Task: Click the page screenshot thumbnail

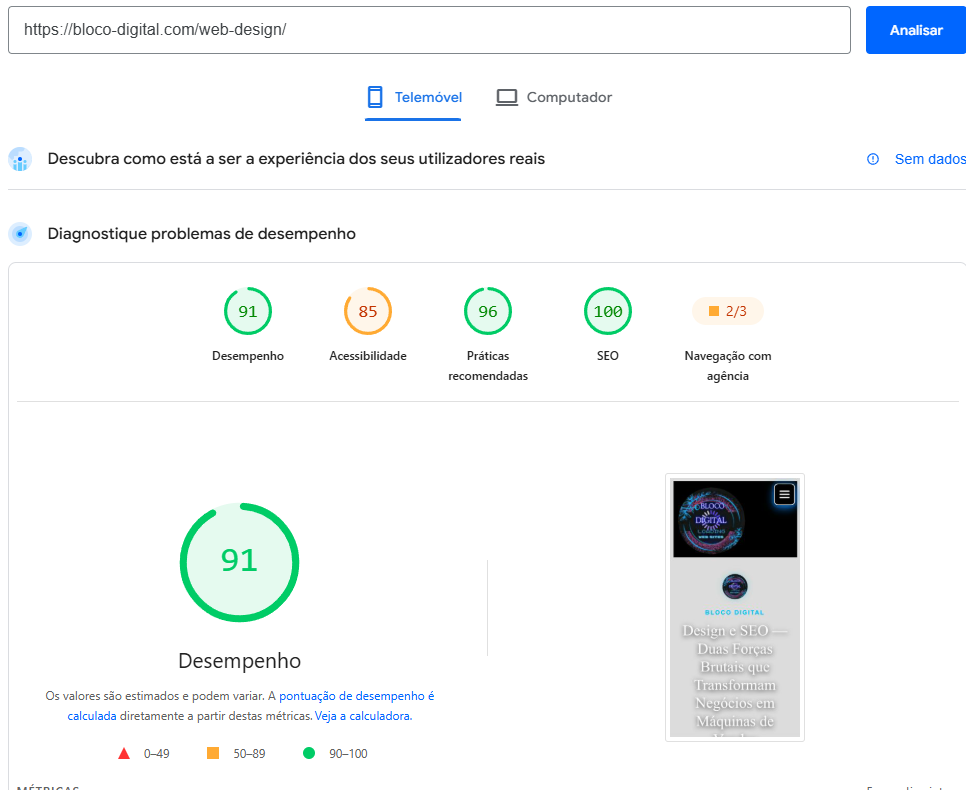Action: click(735, 608)
